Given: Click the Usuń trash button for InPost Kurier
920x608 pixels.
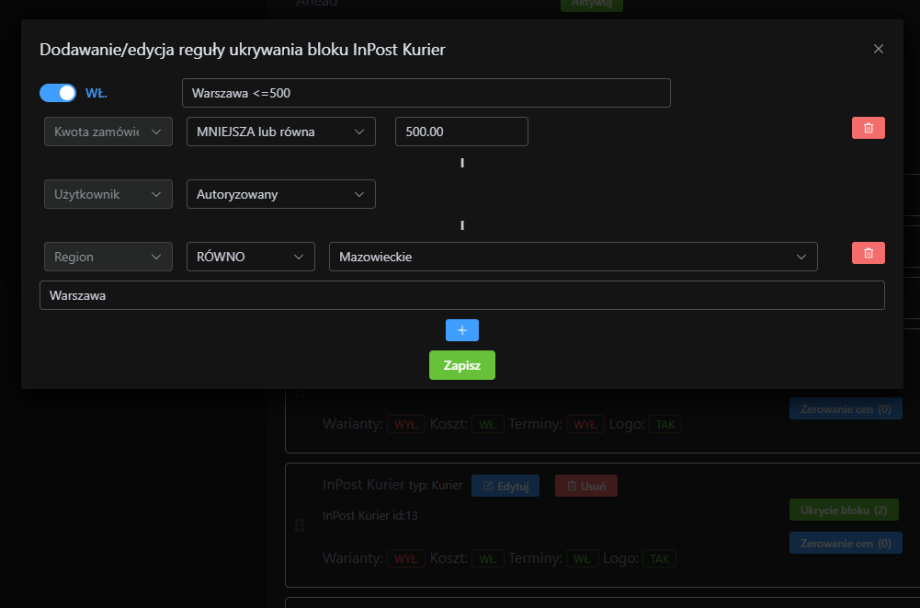Looking at the screenshot, I should [x=586, y=486].
